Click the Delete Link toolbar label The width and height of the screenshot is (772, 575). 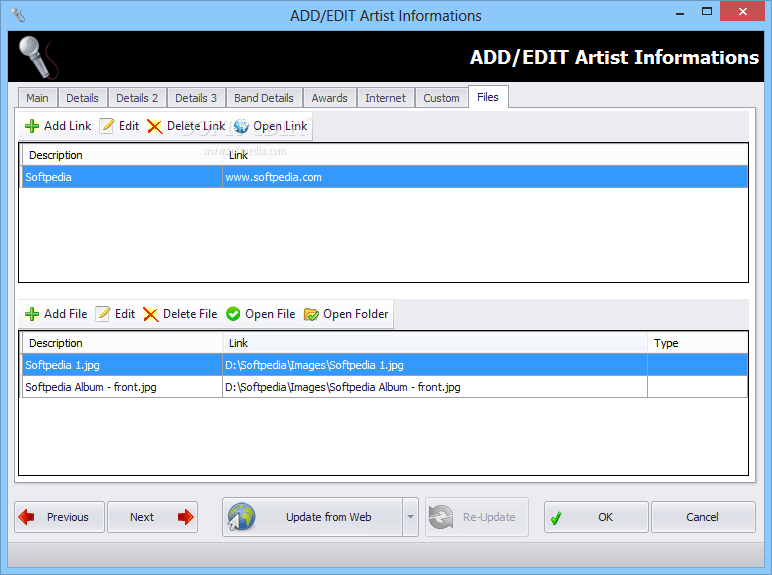pyautogui.click(x=196, y=126)
